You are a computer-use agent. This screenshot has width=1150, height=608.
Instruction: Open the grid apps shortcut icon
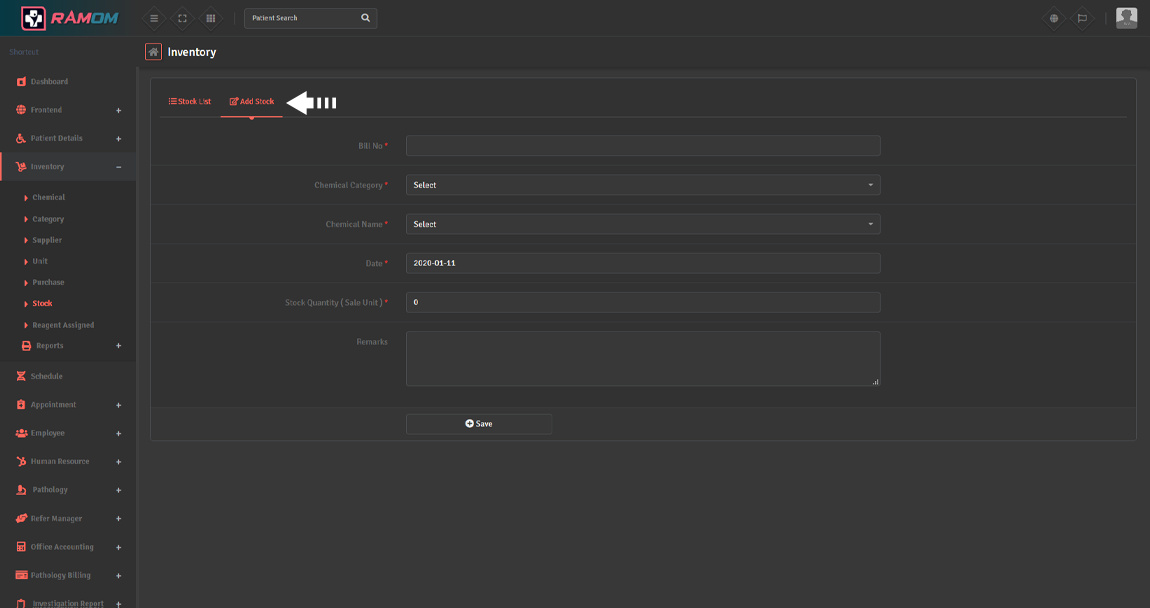click(x=210, y=18)
